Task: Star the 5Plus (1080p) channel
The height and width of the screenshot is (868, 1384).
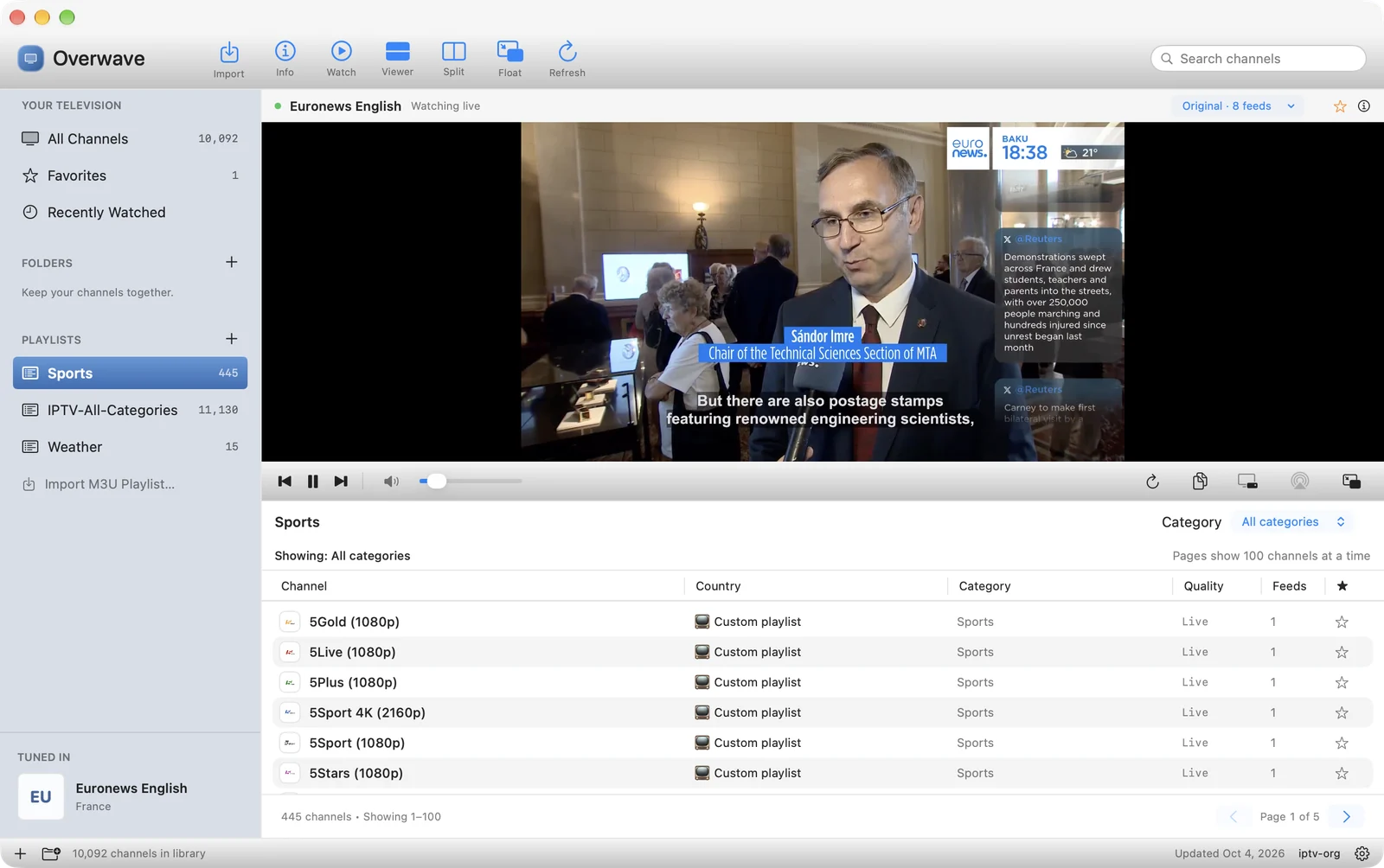Action: point(1342,682)
